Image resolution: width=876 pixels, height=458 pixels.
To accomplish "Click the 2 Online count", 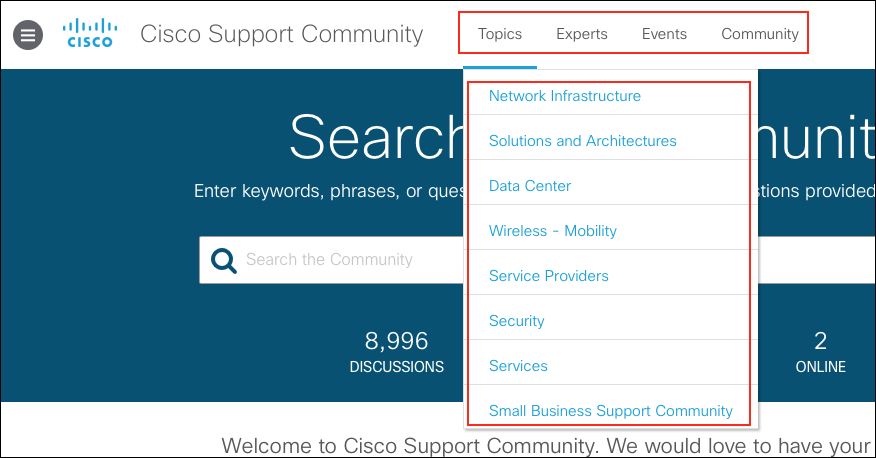I will click(x=820, y=352).
